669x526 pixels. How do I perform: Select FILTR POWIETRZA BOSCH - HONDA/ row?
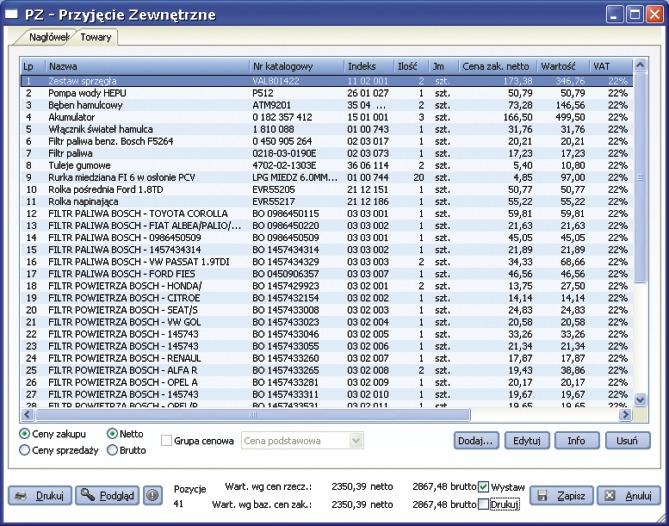[x=326, y=286]
